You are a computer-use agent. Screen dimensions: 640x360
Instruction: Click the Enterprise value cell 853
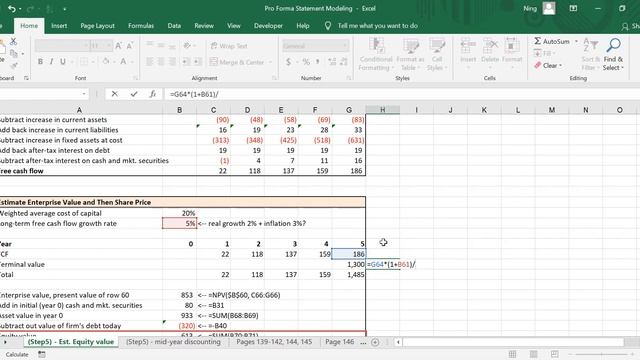pyautogui.click(x=180, y=295)
